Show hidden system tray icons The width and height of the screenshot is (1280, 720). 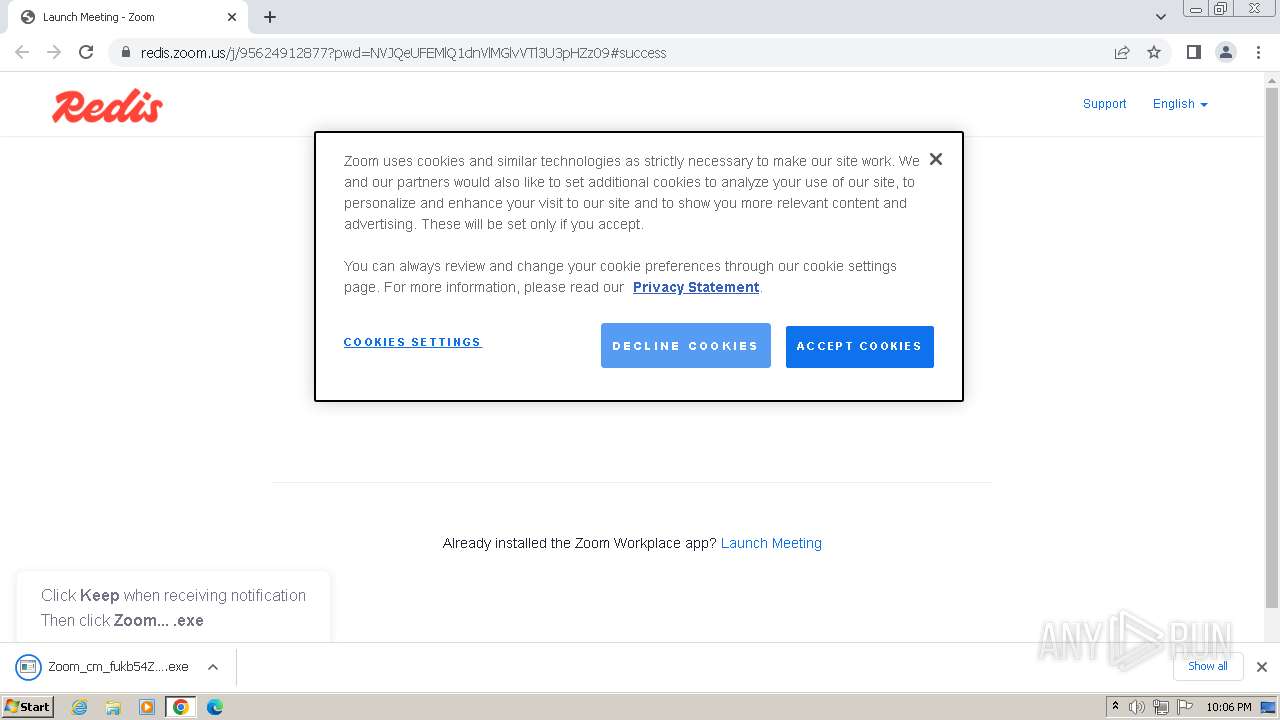[x=1115, y=707]
